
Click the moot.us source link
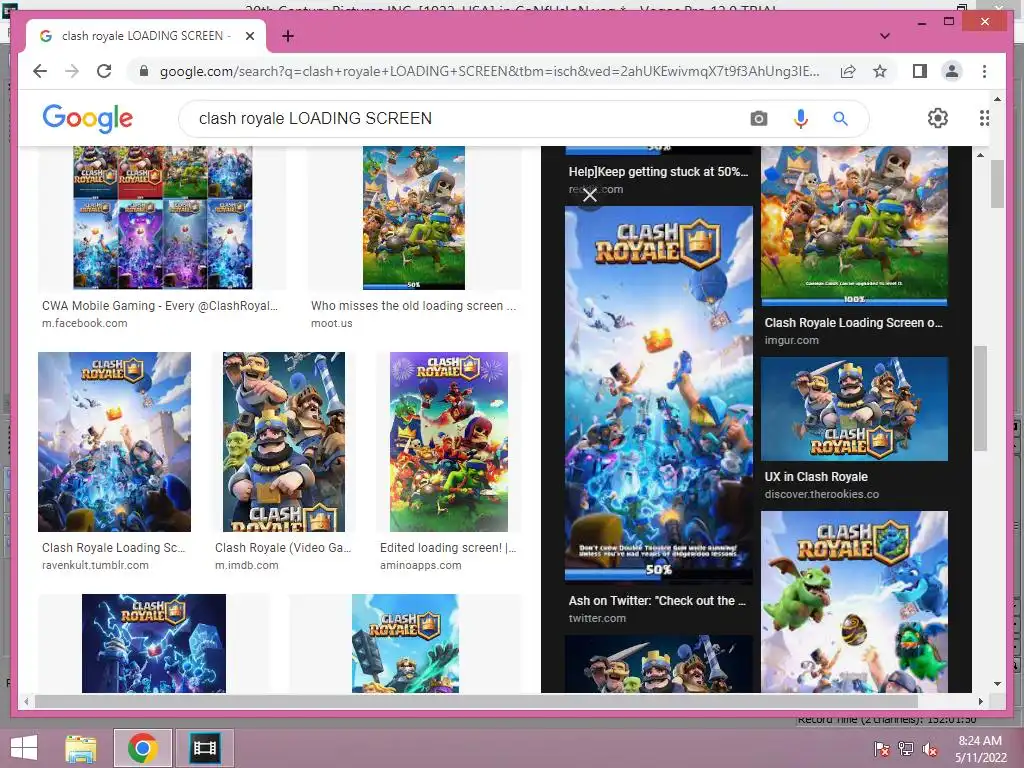click(332, 323)
